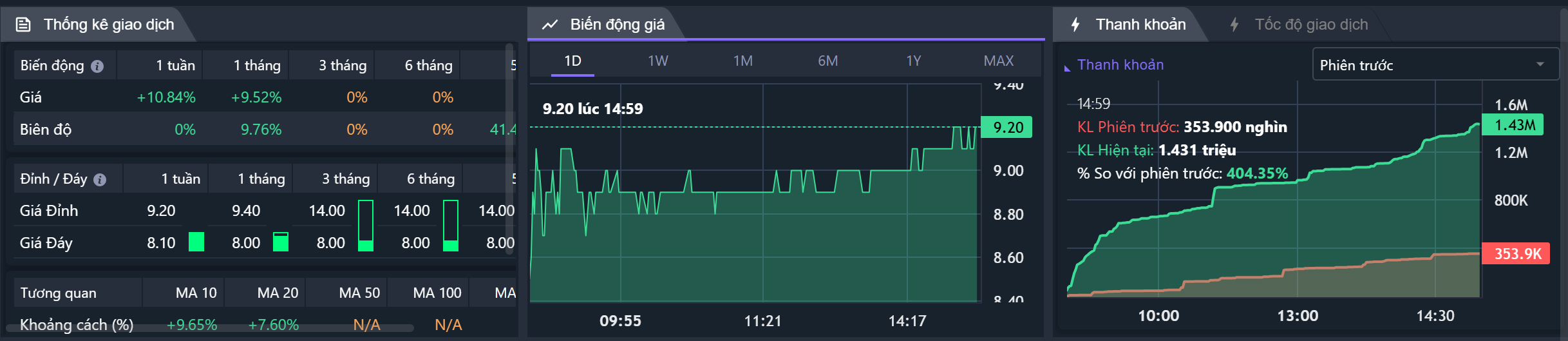Click the +9.65% Khoảng cách MA 10 value
Viewport: 1568px width, 341px height.
192,325
